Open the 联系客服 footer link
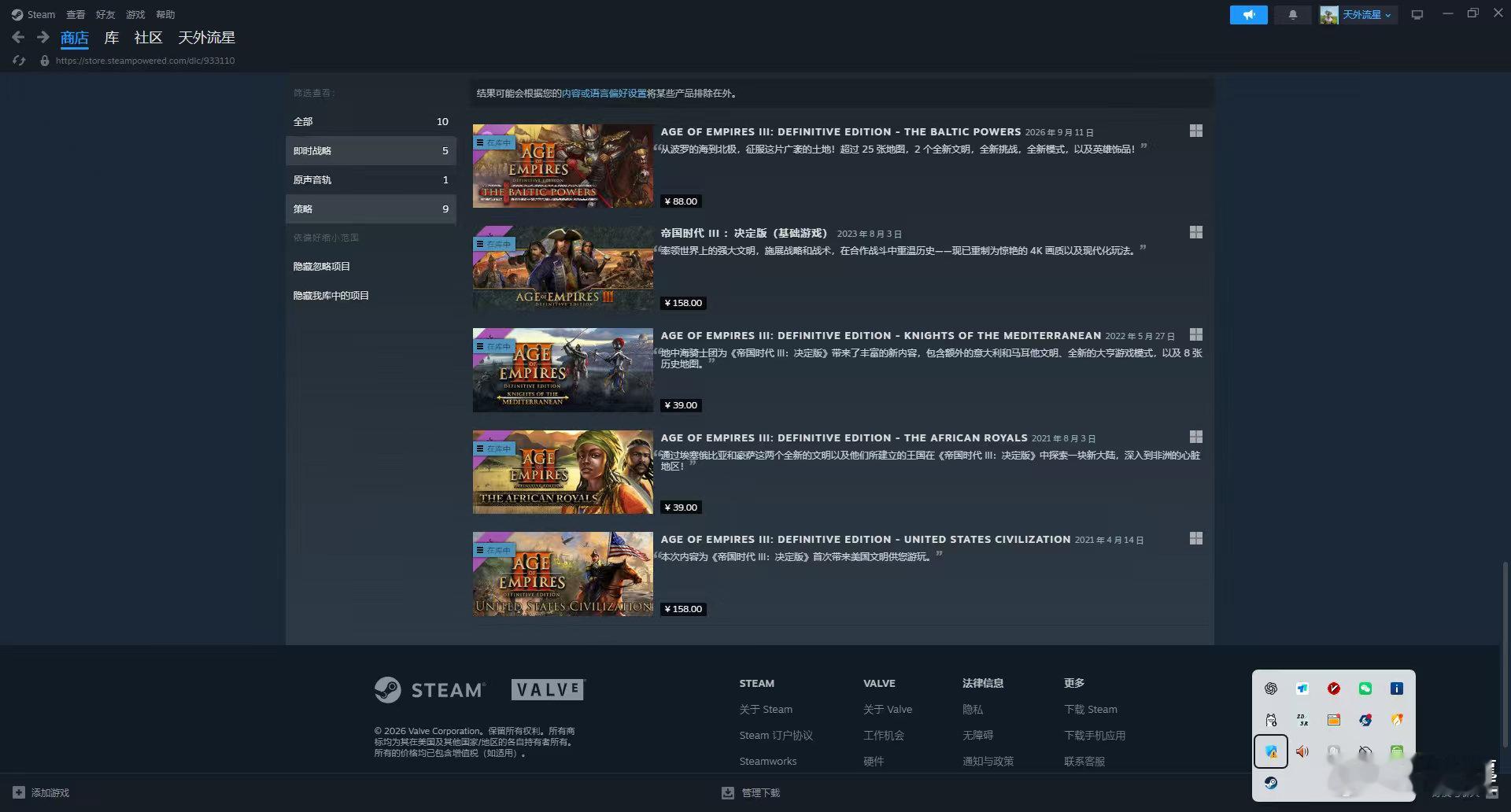The width and height of the screenshot is (1511, 812). (1084, 761)
